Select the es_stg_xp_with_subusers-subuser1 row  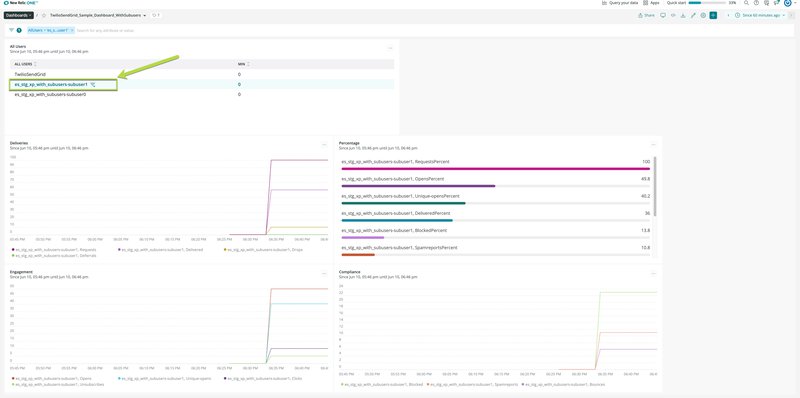202,84
